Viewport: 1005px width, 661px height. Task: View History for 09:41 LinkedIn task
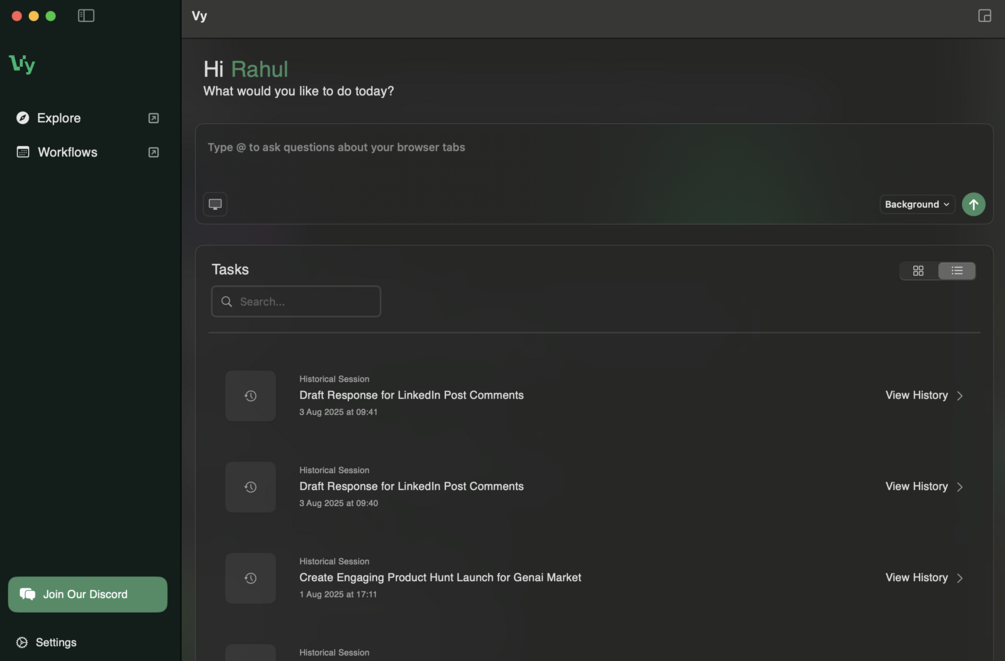point(917,396)
